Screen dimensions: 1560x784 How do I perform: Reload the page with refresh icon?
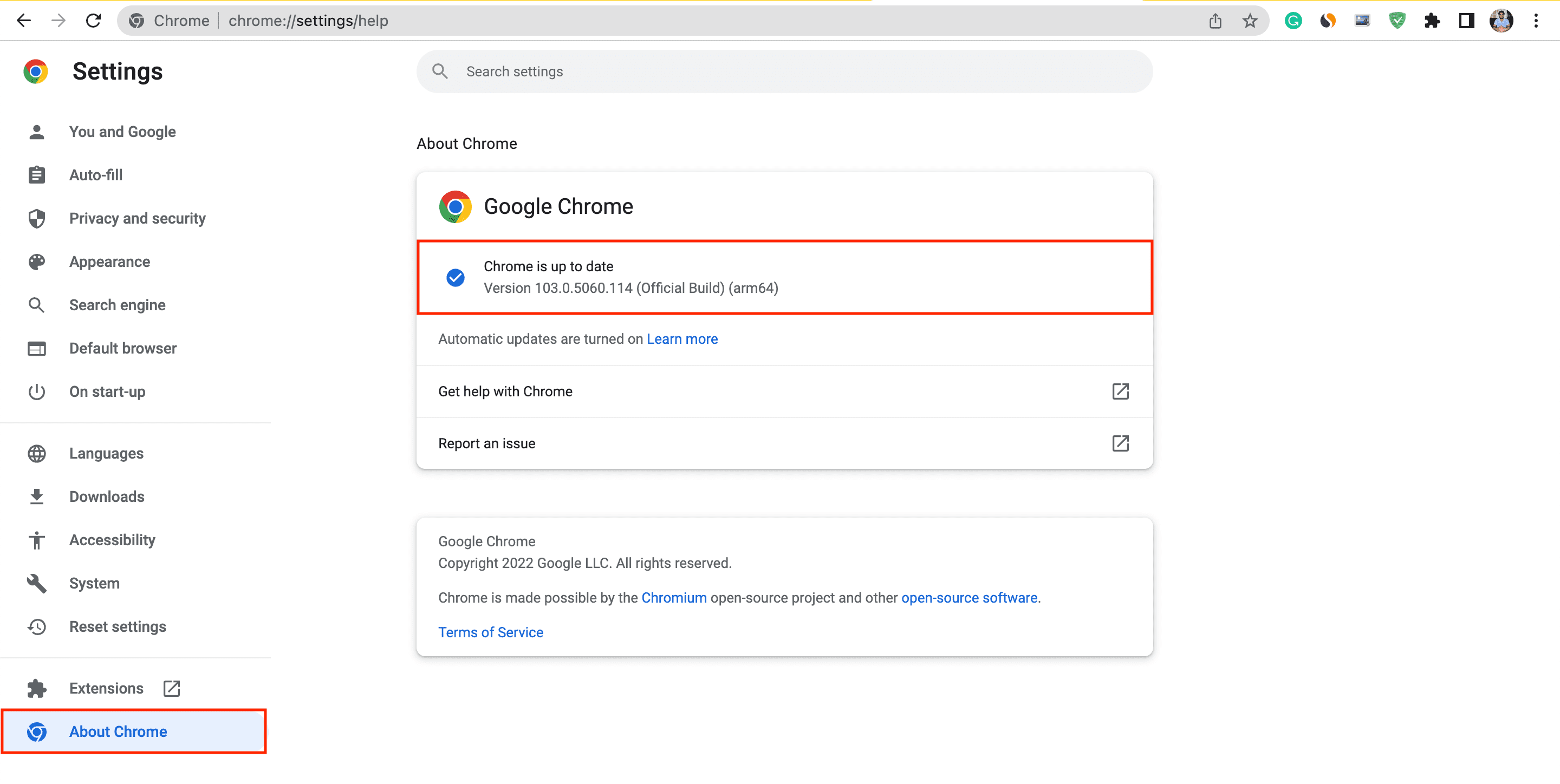93,21
